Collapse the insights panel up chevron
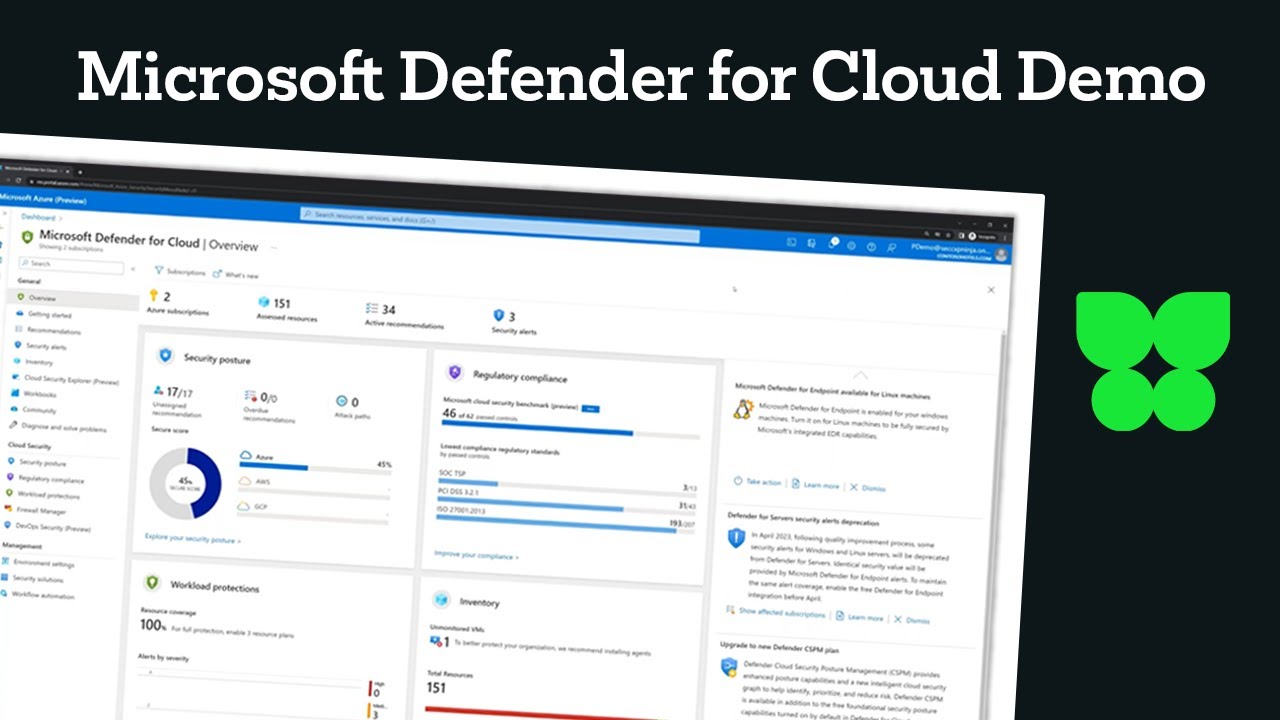This screenshot has width=1280, height=720. pyautogui.click(x=861, y=375)
